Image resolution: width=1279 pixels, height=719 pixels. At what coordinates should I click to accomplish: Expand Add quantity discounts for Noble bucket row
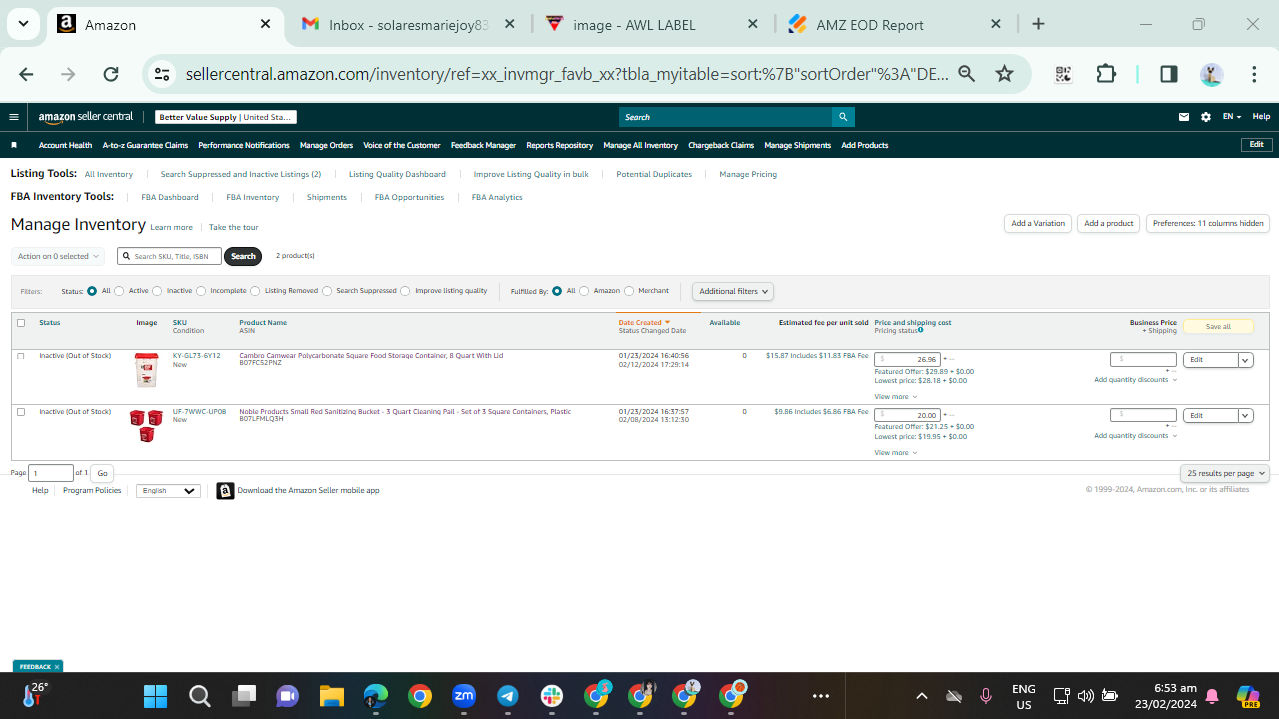tap(1135, 436)
